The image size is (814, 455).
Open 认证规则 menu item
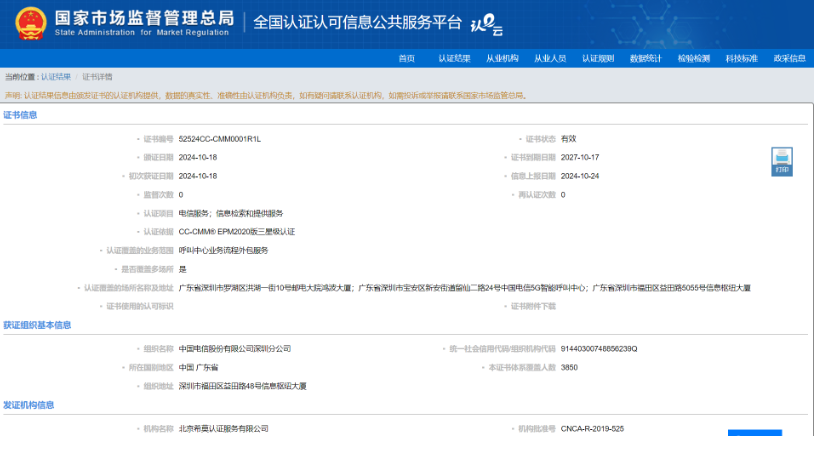click(x=598, y=58)
